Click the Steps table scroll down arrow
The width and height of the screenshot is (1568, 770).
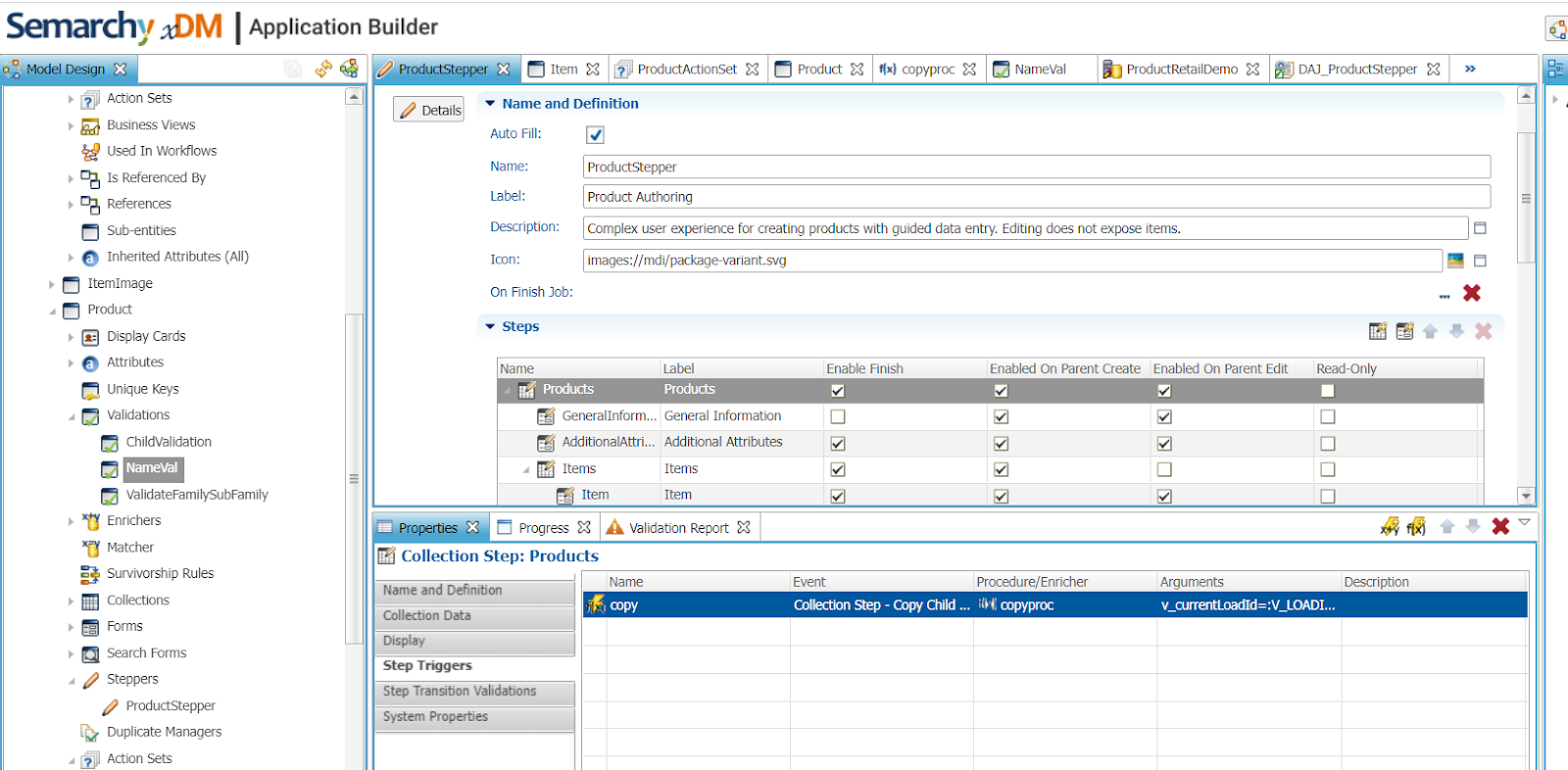(x=1525, y=496)
